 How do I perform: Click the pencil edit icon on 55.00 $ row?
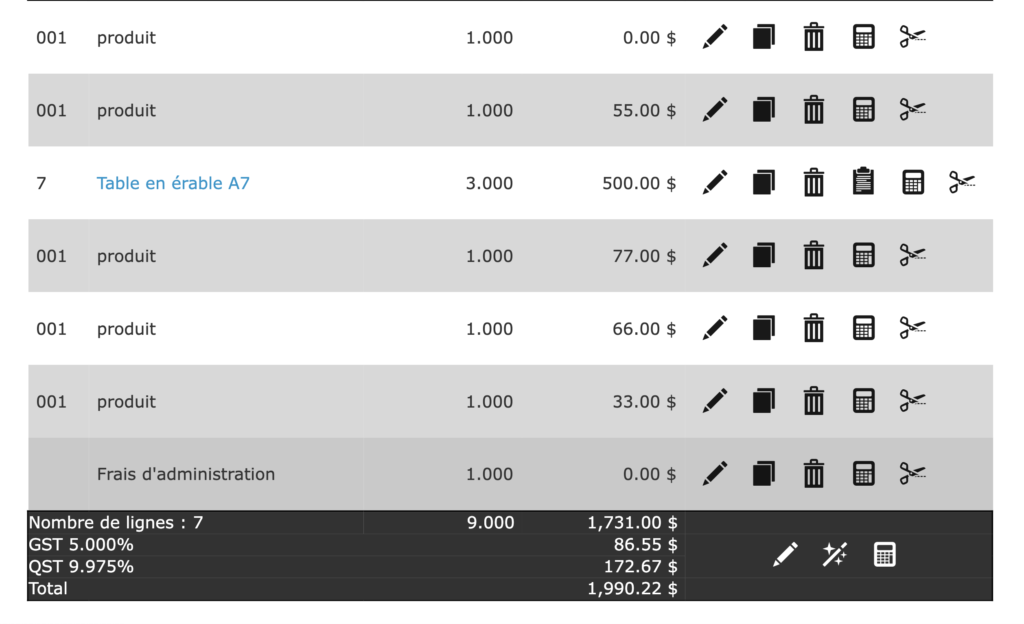tap(715, 110)
